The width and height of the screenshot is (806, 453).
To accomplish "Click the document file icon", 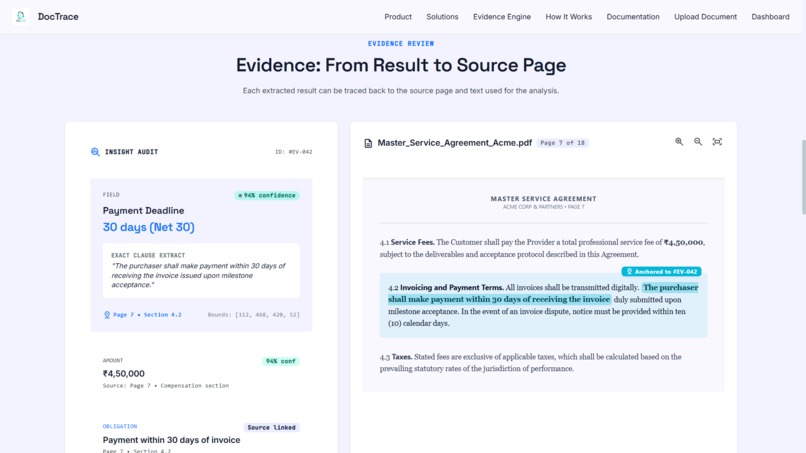I will (368, 143).
